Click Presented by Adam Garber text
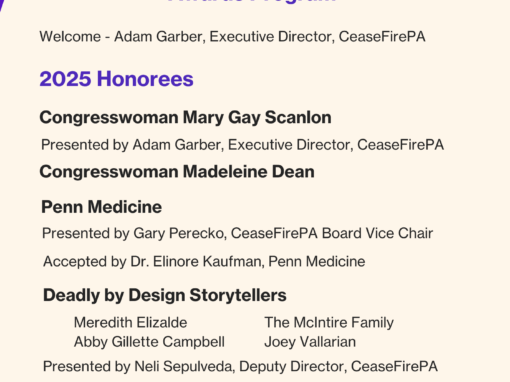This screenshot has width=510, height=382. (x=242, y=145)
